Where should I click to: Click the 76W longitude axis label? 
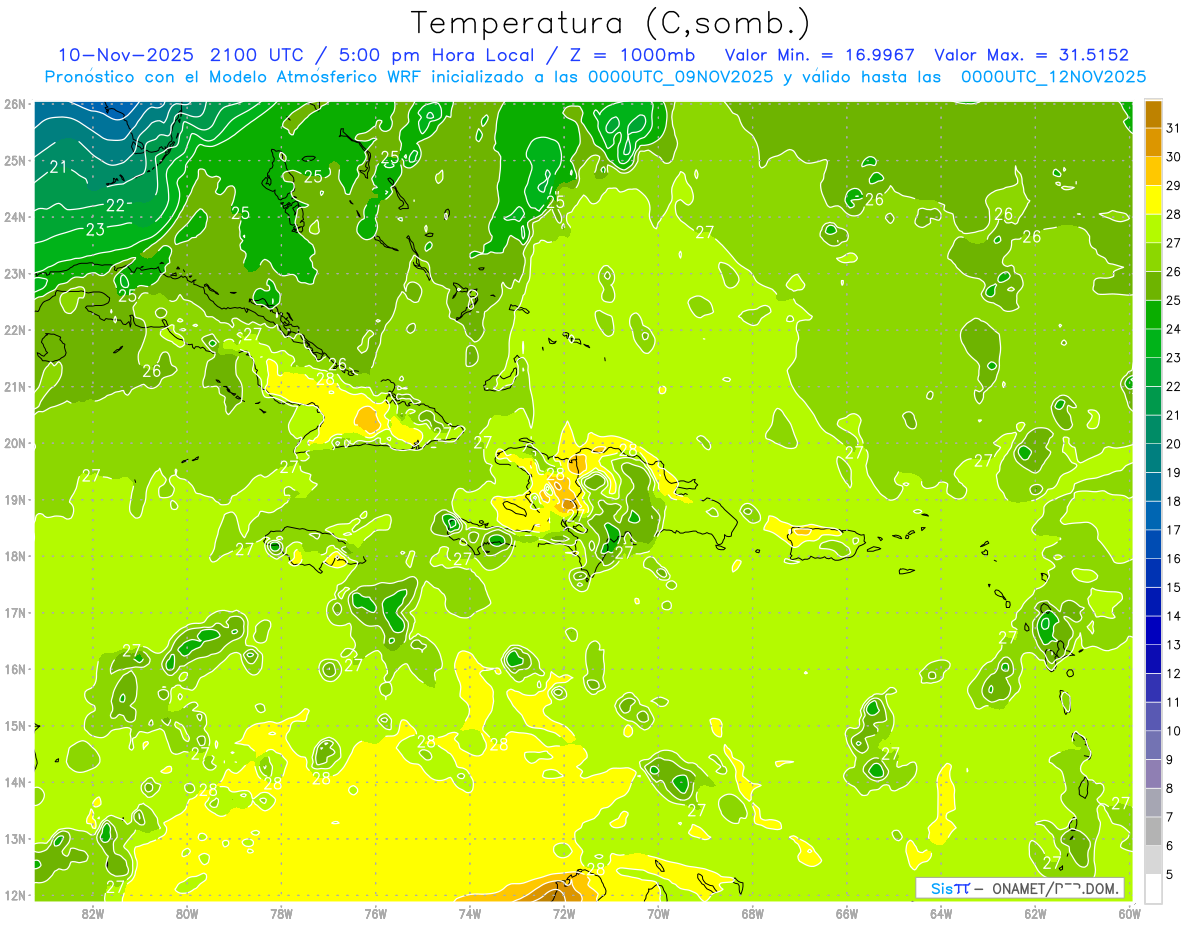[x=375, y=912]
